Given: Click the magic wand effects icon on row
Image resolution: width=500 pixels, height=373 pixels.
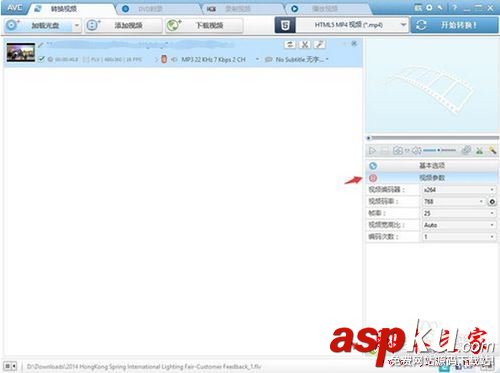Looking at the screenshot, I should [x=319, y=44].
